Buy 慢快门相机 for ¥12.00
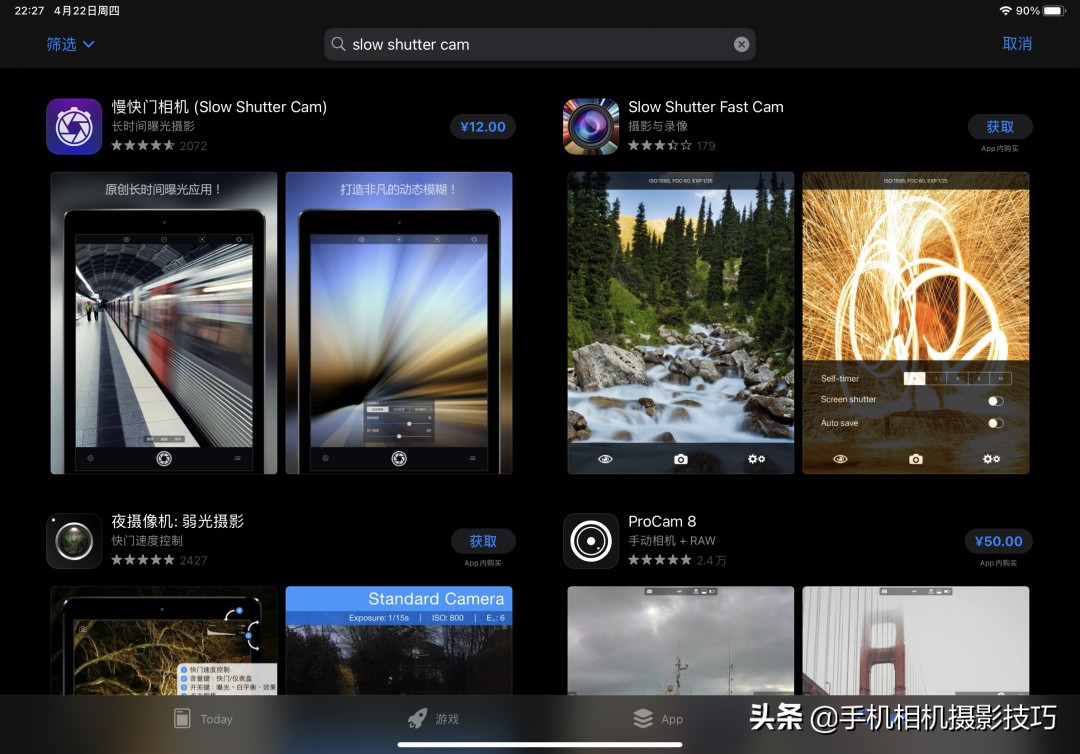The image size is (1080, 754). (x=483, y=127)
